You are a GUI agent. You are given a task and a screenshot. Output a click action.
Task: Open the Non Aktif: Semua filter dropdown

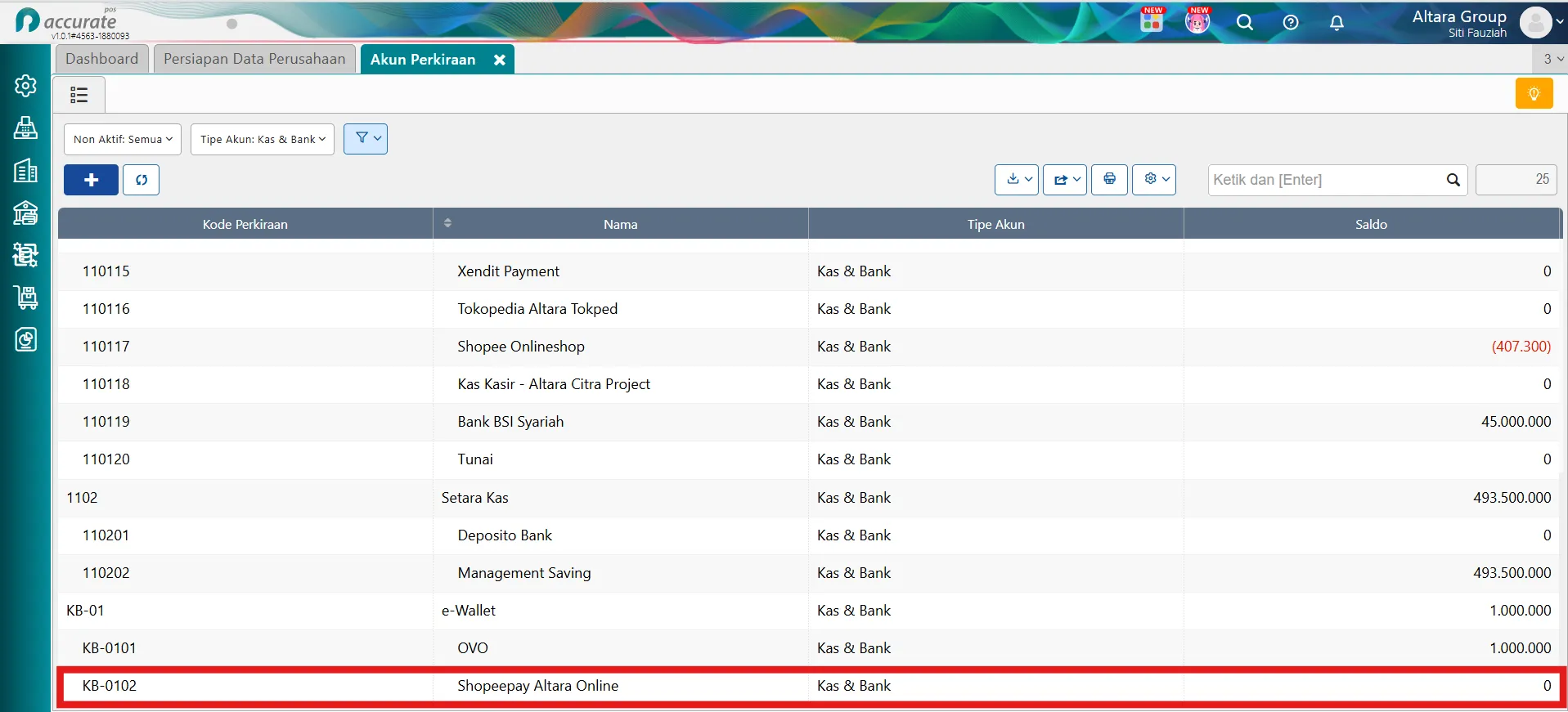click(123, 139)
